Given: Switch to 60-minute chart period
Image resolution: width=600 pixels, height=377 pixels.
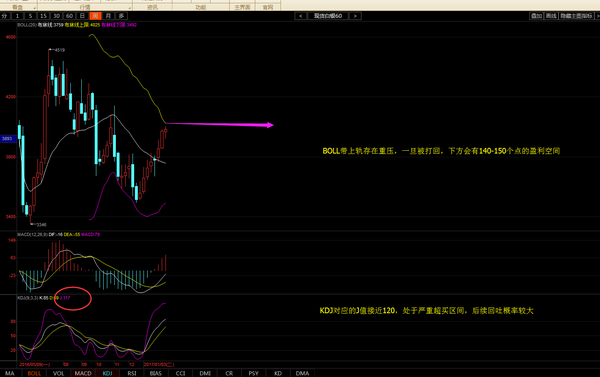Looking at the screenshot, I should 69,16.
